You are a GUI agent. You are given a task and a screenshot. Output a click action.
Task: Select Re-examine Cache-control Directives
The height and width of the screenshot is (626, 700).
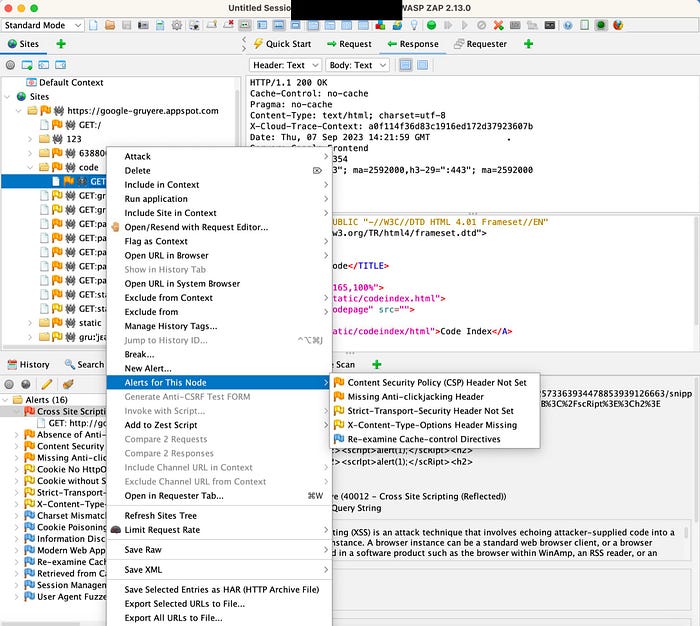tap(435, 439)
